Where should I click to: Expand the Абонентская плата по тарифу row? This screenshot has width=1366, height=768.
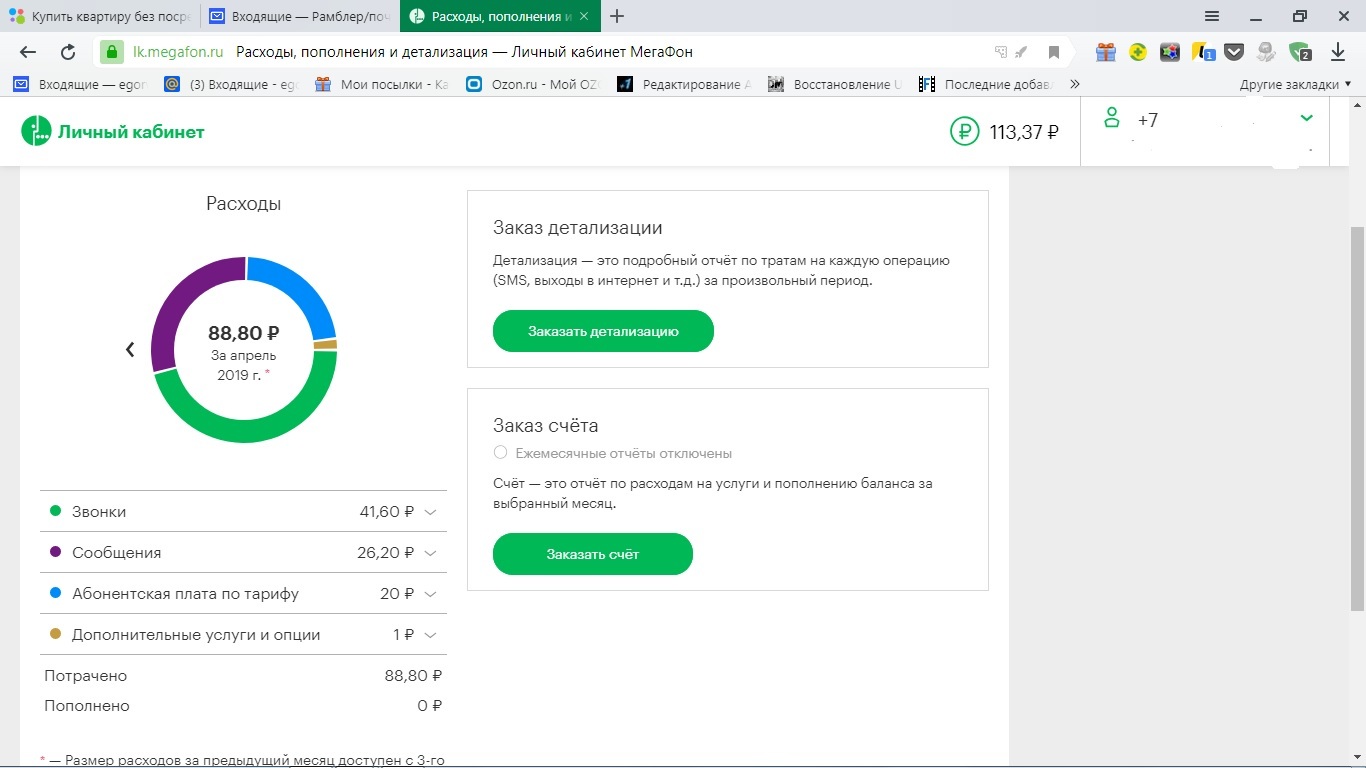243,593
